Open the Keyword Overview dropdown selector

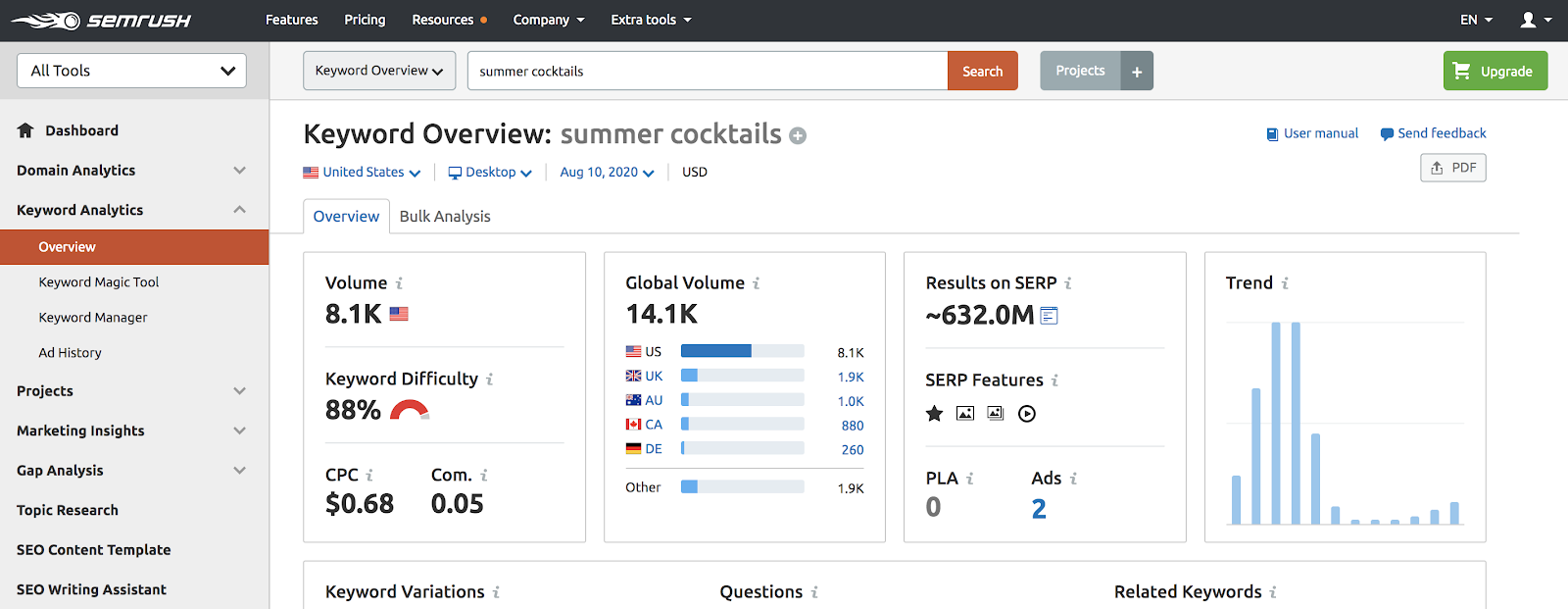[379, 71]
